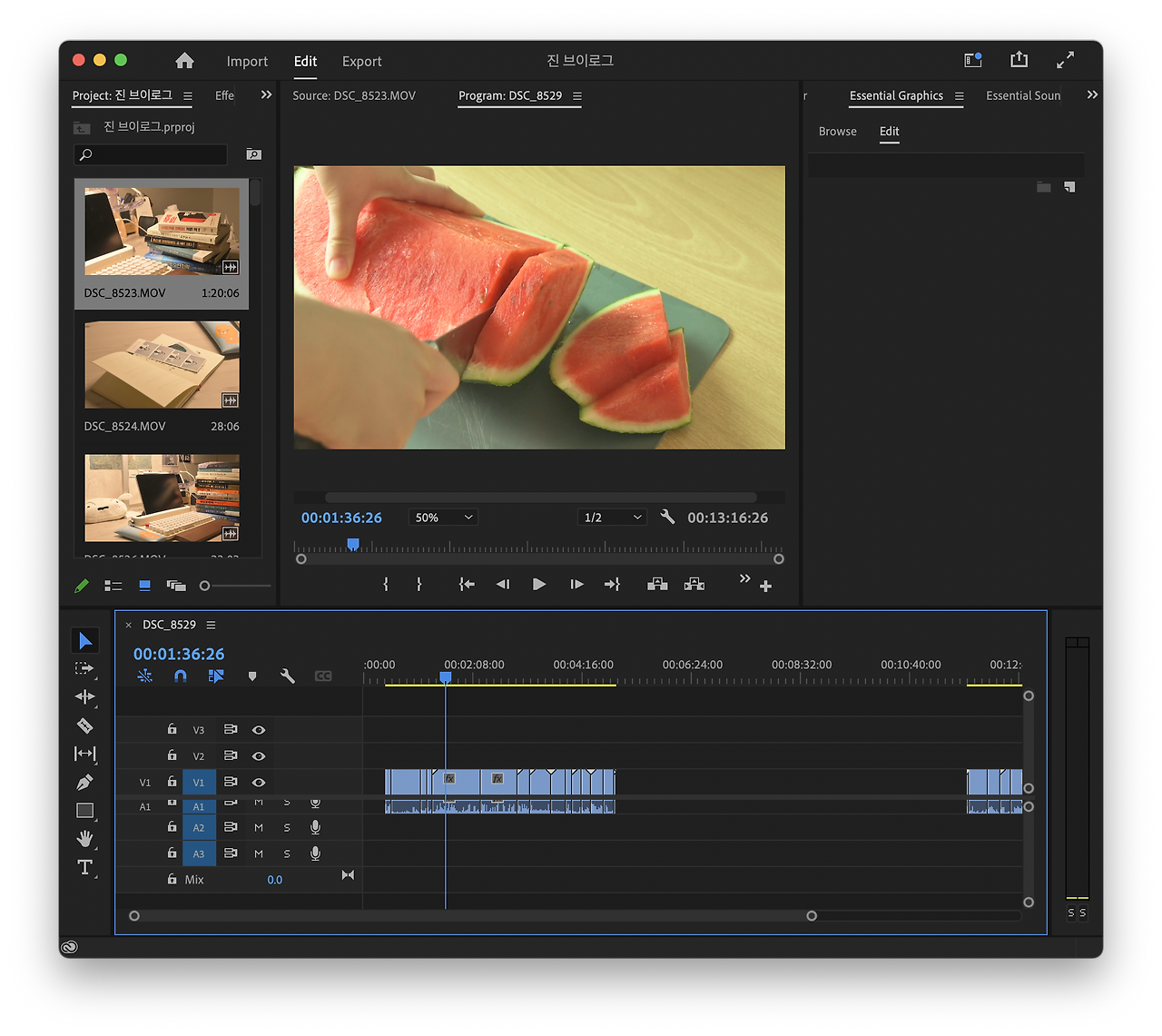Screen dimensions: 1162x1036
Task: Open the 50% zoom level dropdown
Action: 443,518
